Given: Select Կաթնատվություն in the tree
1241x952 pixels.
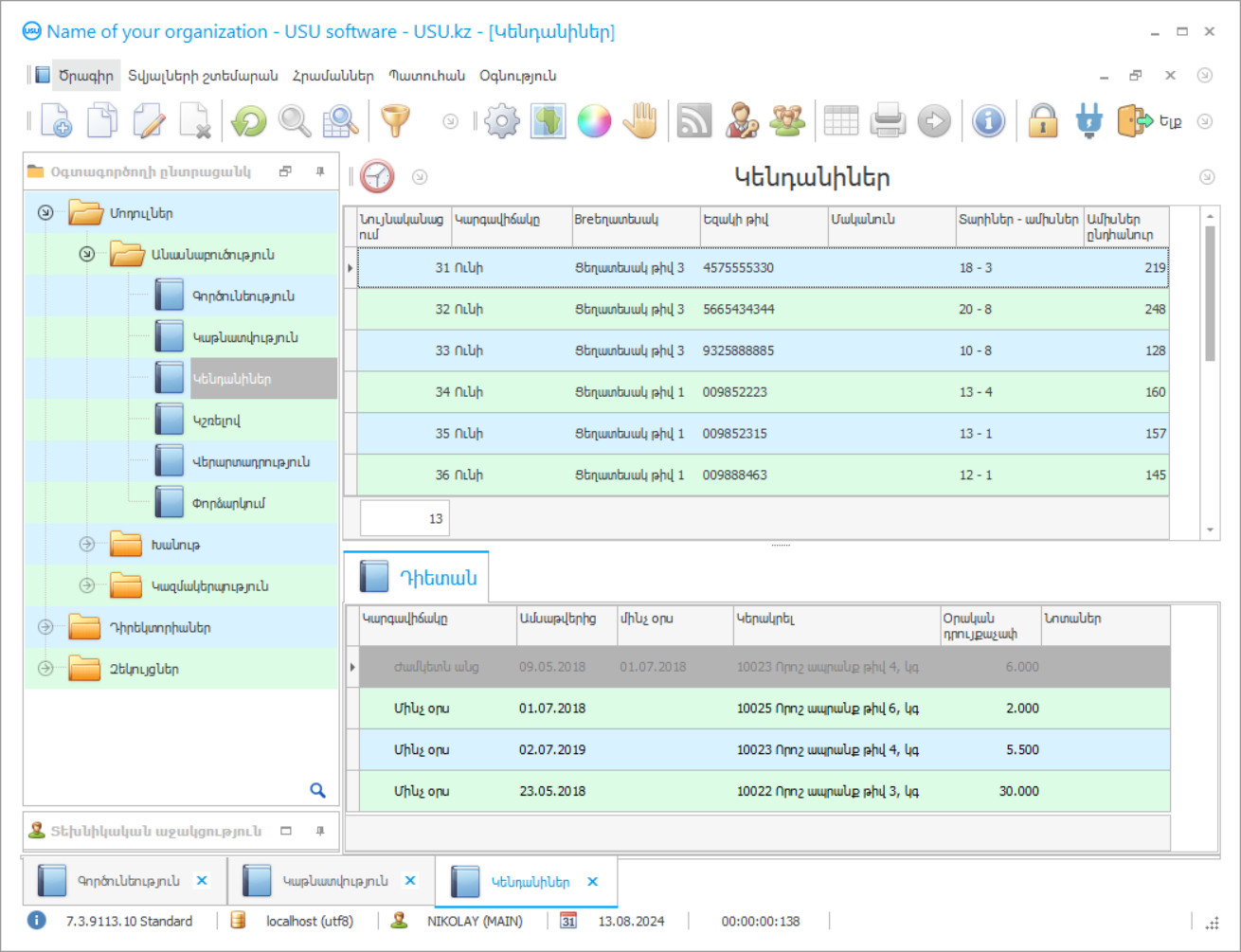Looking at the screenshot, I should coord(245,337).
